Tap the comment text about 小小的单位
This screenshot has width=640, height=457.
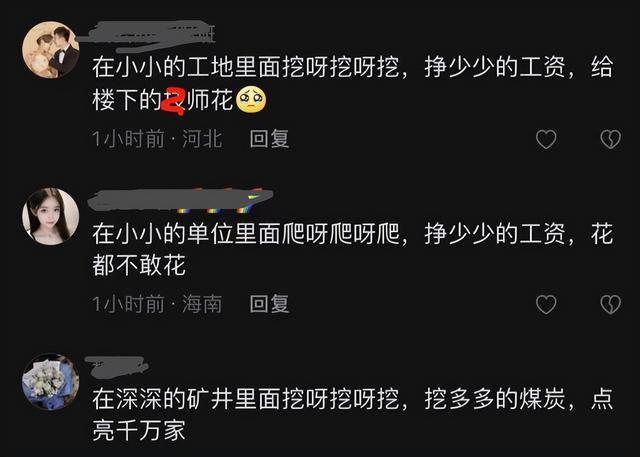pos(353,249)
